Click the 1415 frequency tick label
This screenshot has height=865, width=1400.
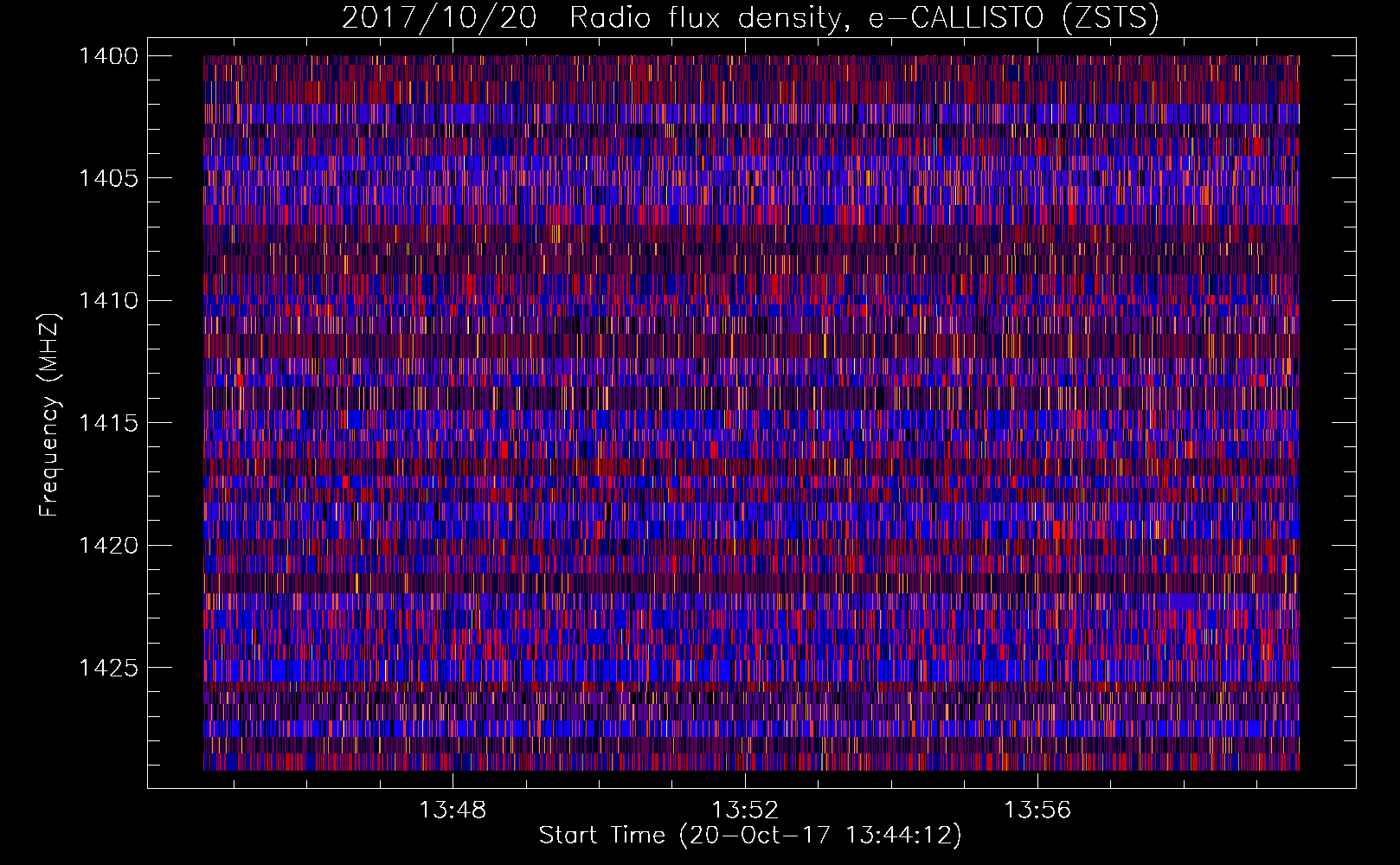pyautogui.click(x=108, y=423)
